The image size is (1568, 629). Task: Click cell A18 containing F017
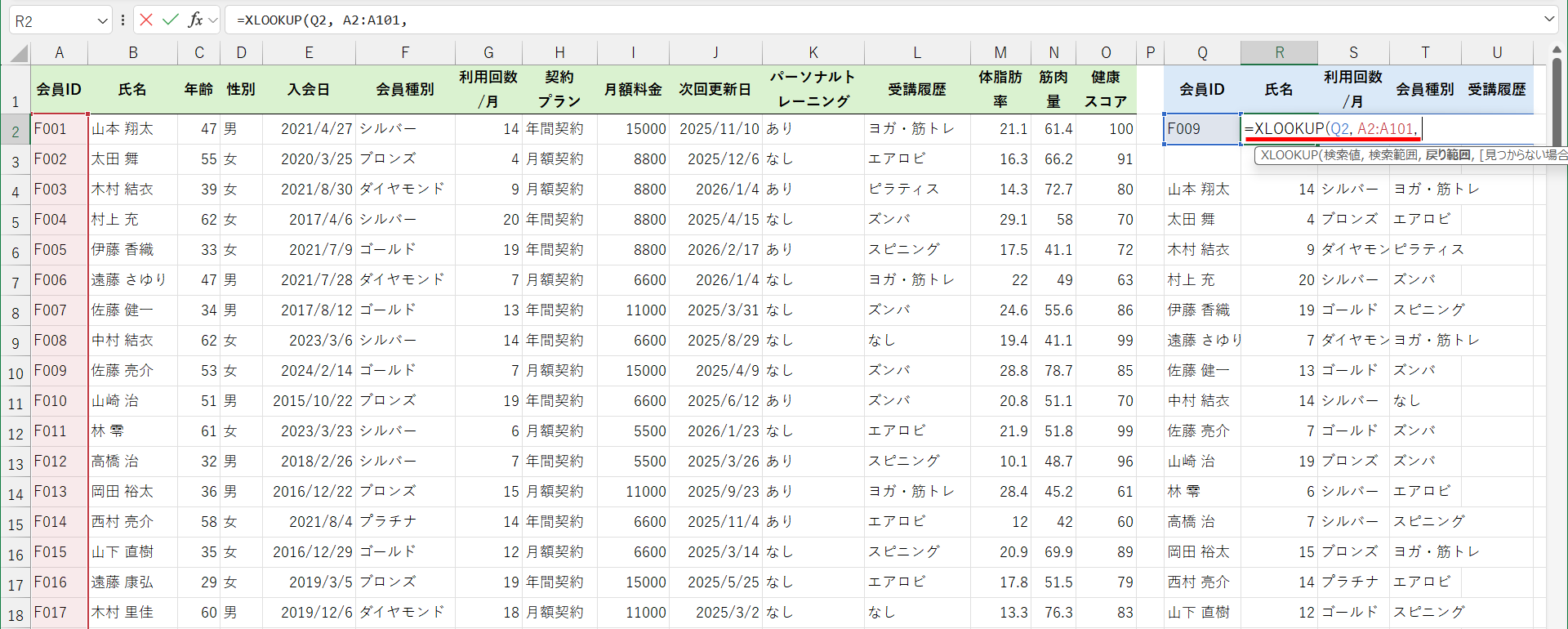[60, 613]
